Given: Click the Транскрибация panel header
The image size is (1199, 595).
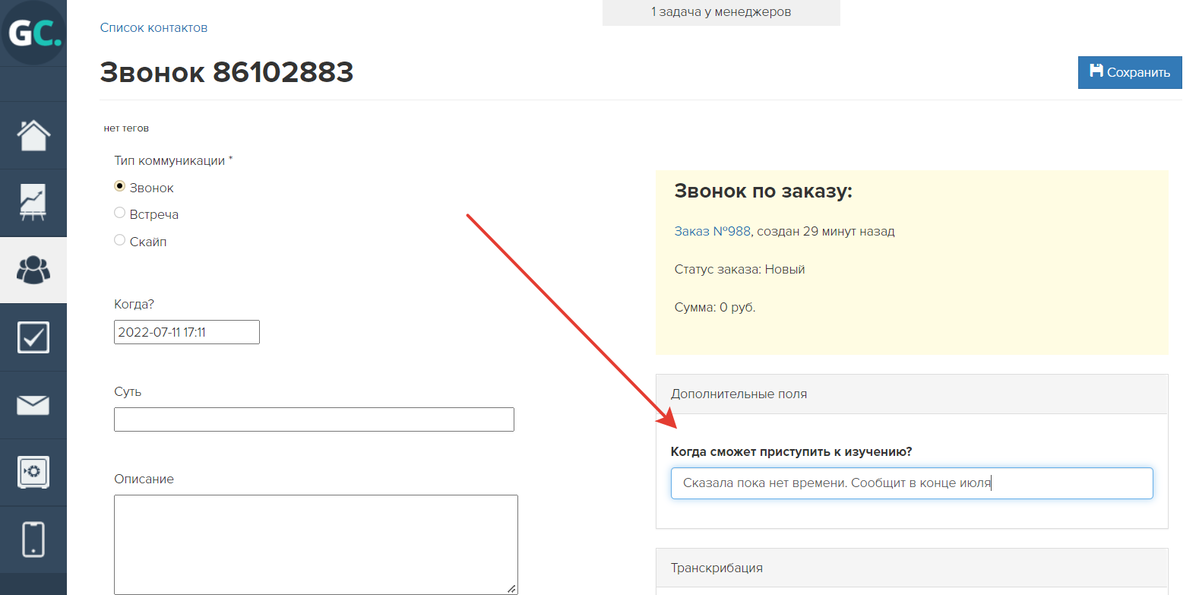Looking at the screenshot, I should point(911,568).
